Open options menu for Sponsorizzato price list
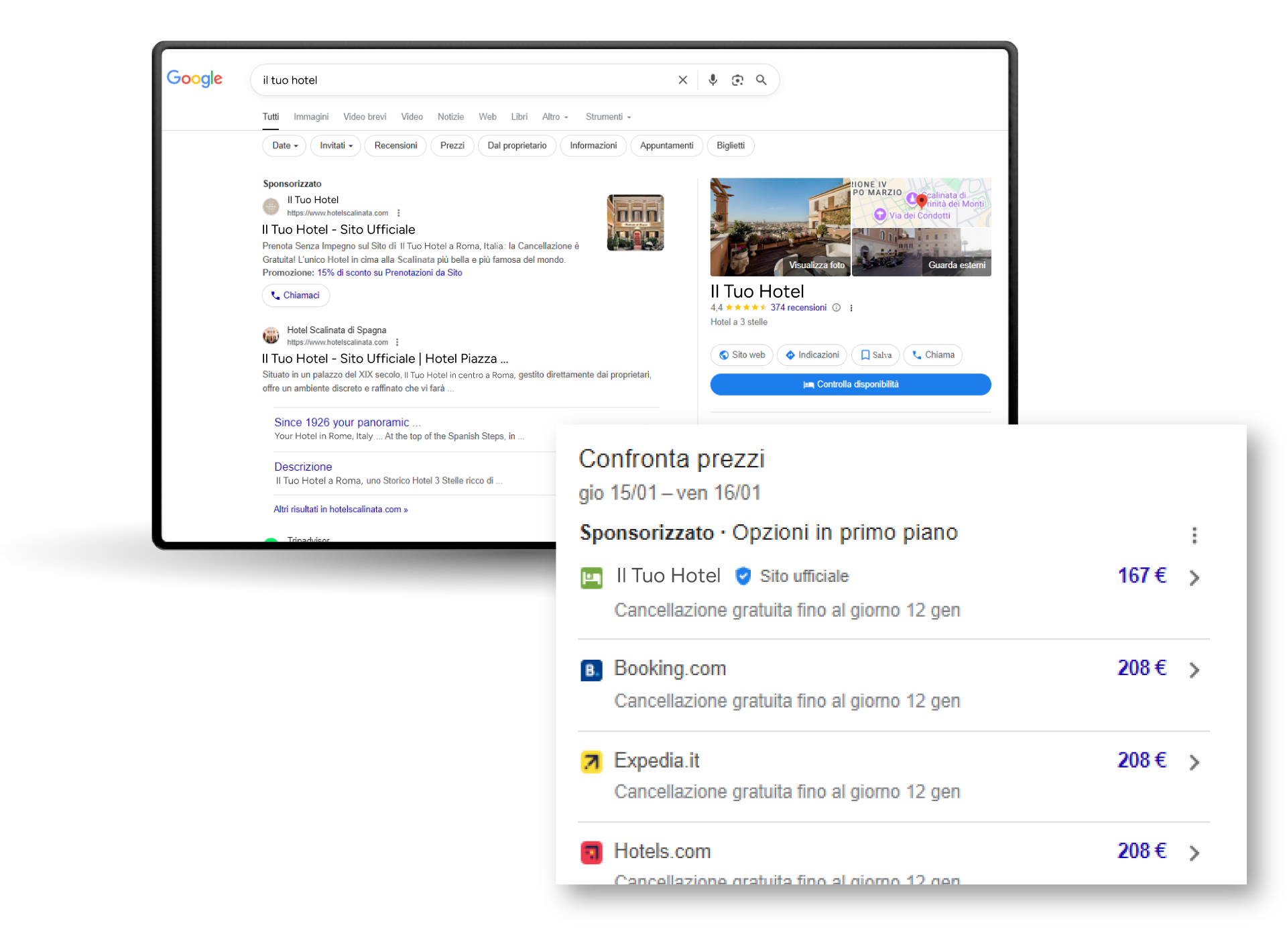This screenshot has height=952, width=1287. (1194, 535)
